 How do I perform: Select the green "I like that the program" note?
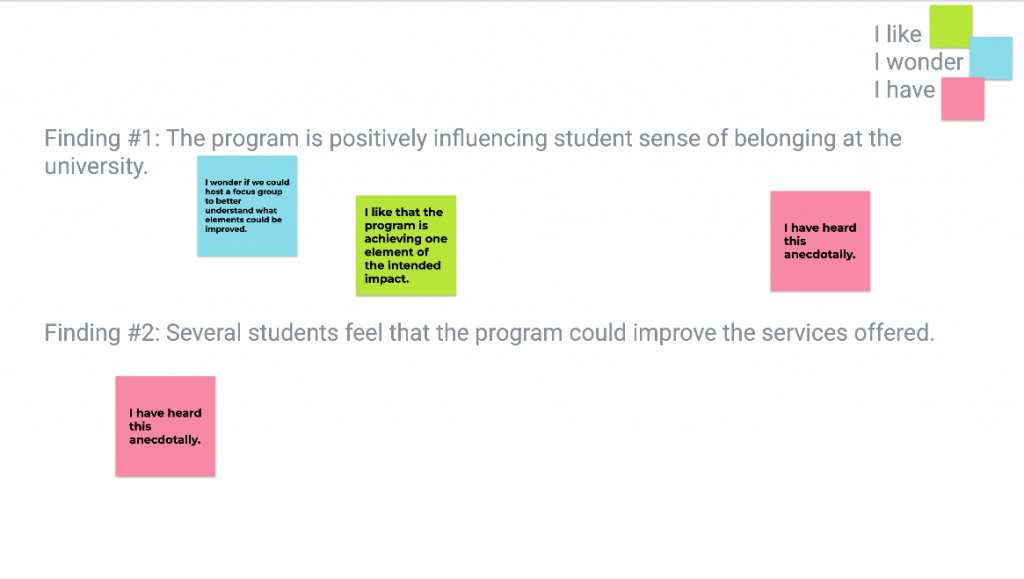click(406, 245)
